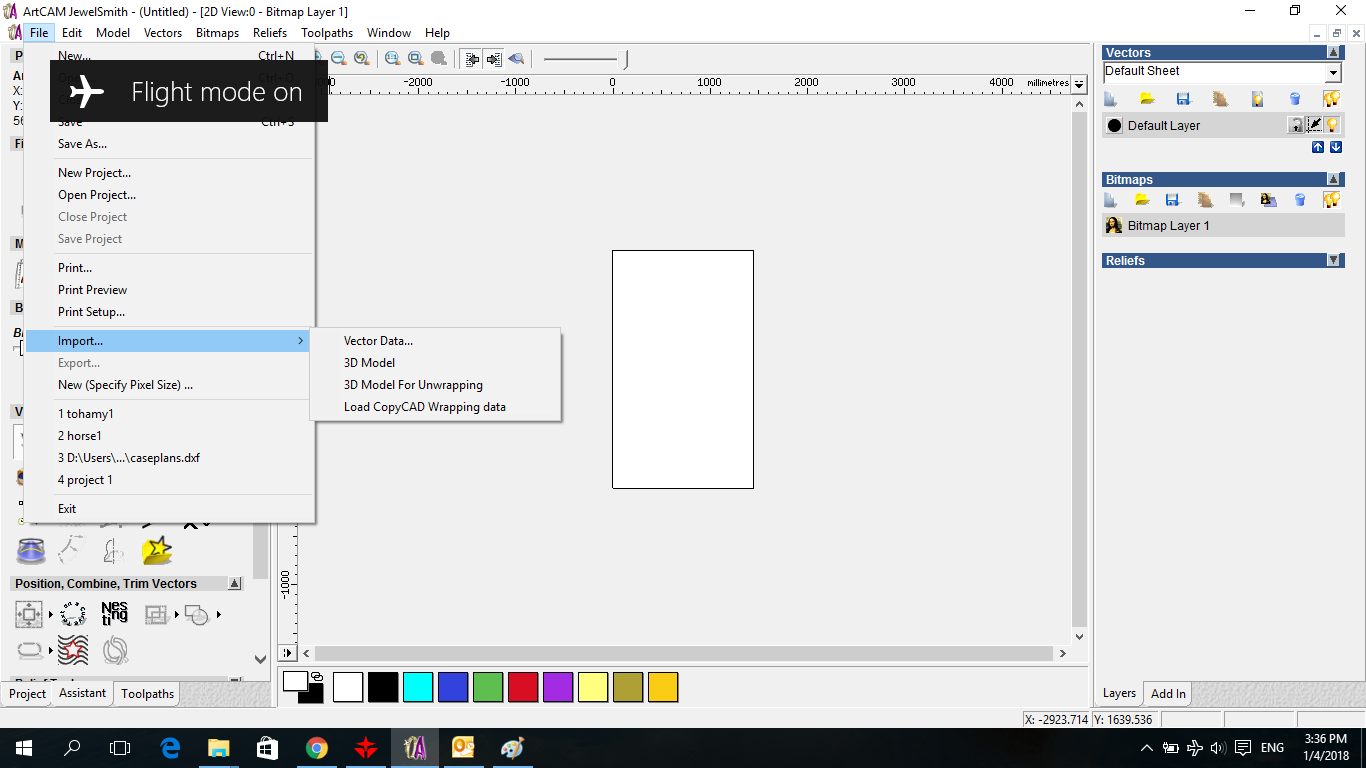Click Save As... in File menu
Image resolution: width=1366 pixels, height=768 pixels.
pyautogui.click(x=169, y=144)
